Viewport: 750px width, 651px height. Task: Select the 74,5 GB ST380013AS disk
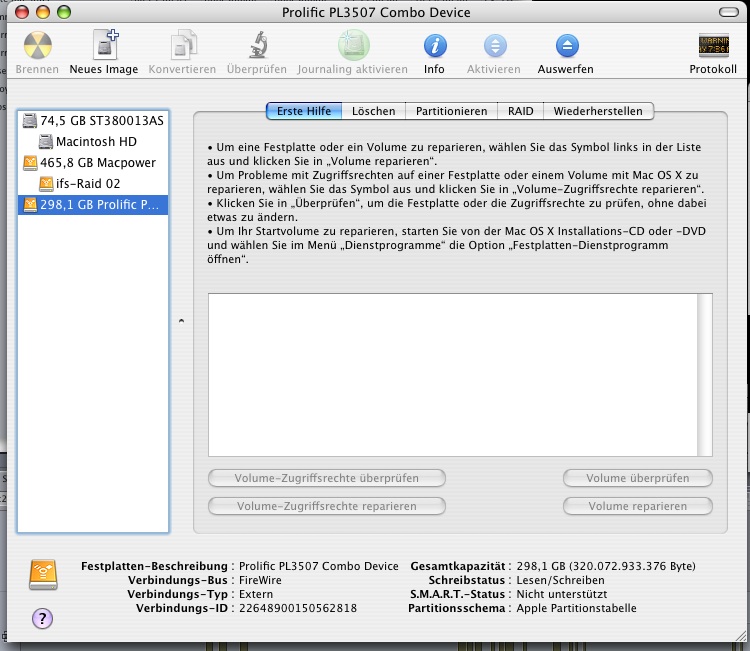[93, 121]
